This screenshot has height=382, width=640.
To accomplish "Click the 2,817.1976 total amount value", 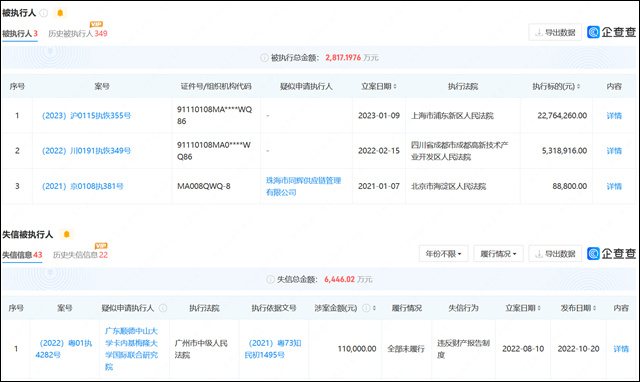I will pyautogui.click(x=343, y=58).
